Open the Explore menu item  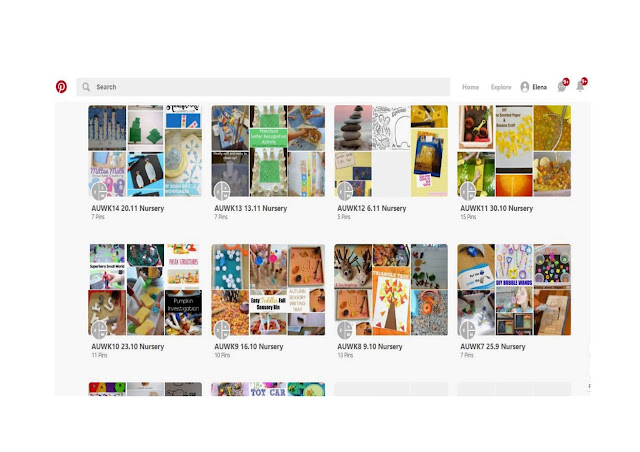pyautogui.click(x=501, y=87)
